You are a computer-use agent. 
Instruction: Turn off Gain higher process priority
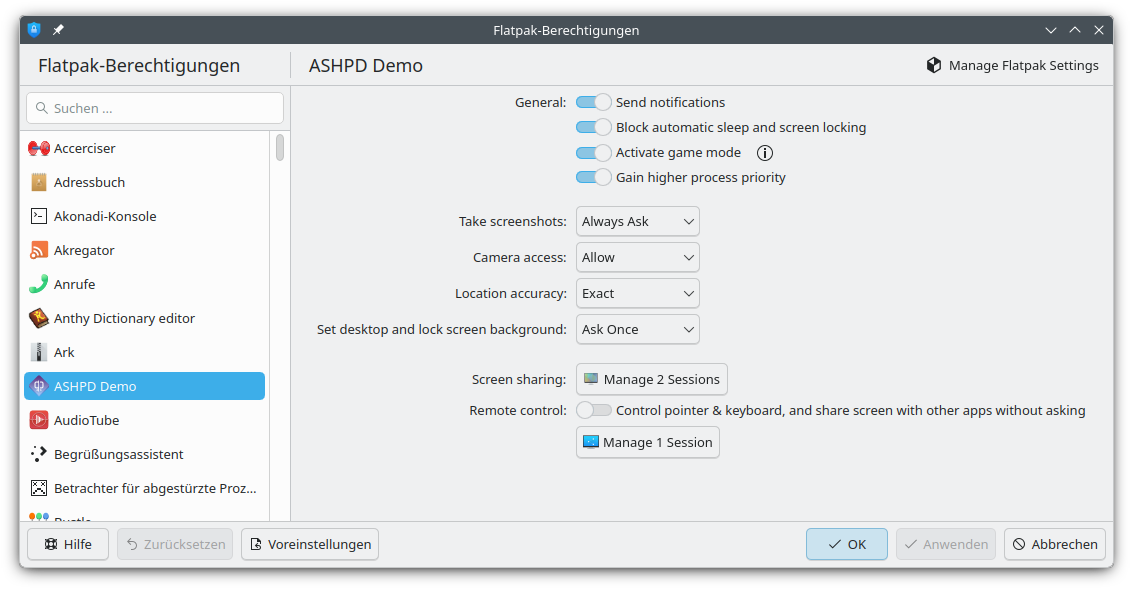coord(593,177)
